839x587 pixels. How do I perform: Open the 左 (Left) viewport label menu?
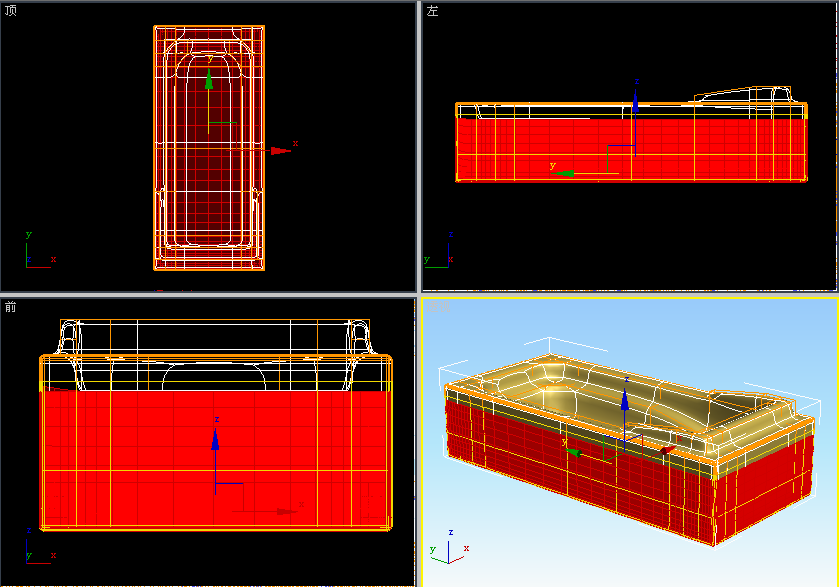point(432,11)
